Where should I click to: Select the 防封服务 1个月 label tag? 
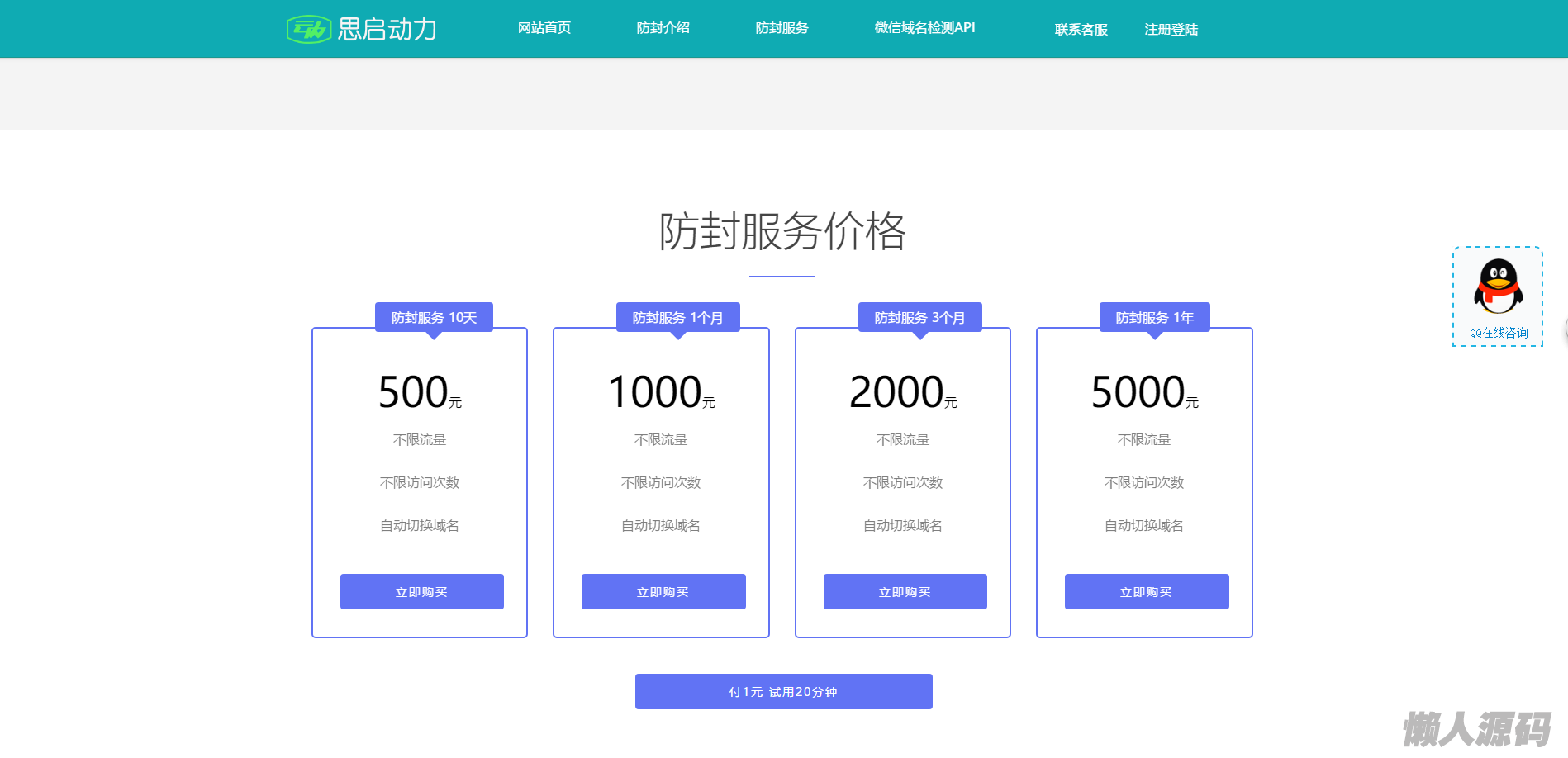tap(677, 318)
